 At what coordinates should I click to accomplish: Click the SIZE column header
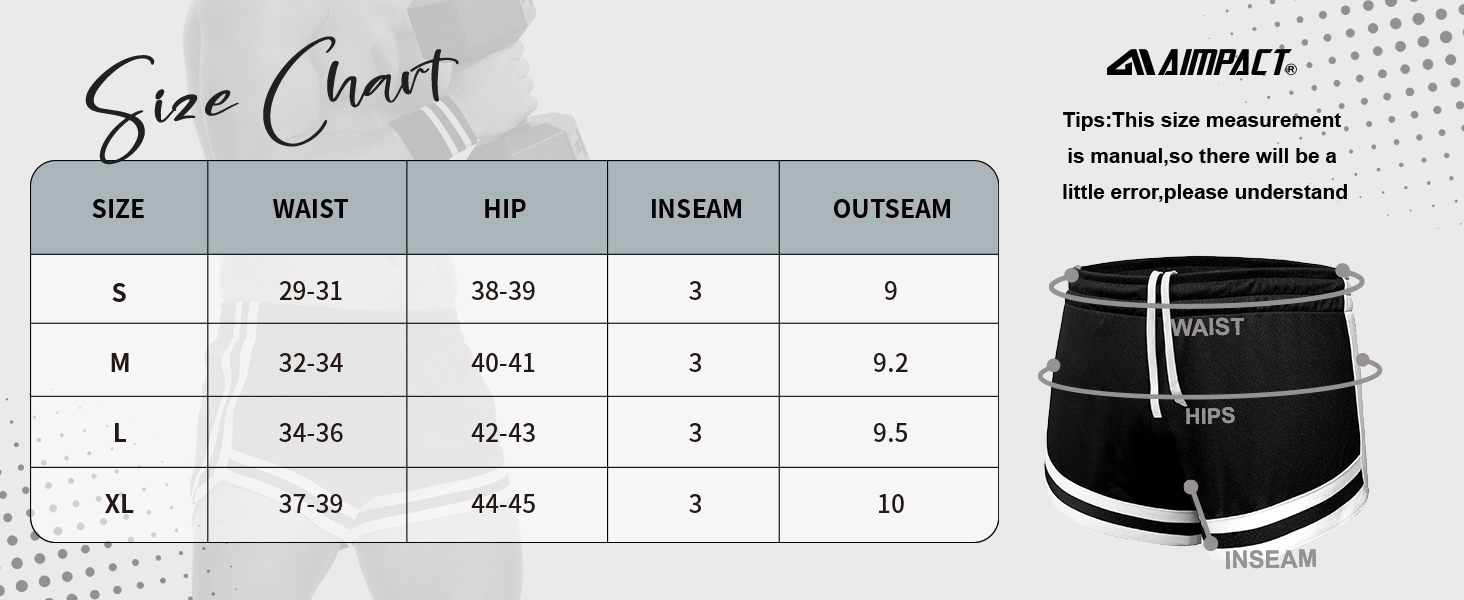pos(118,208)
